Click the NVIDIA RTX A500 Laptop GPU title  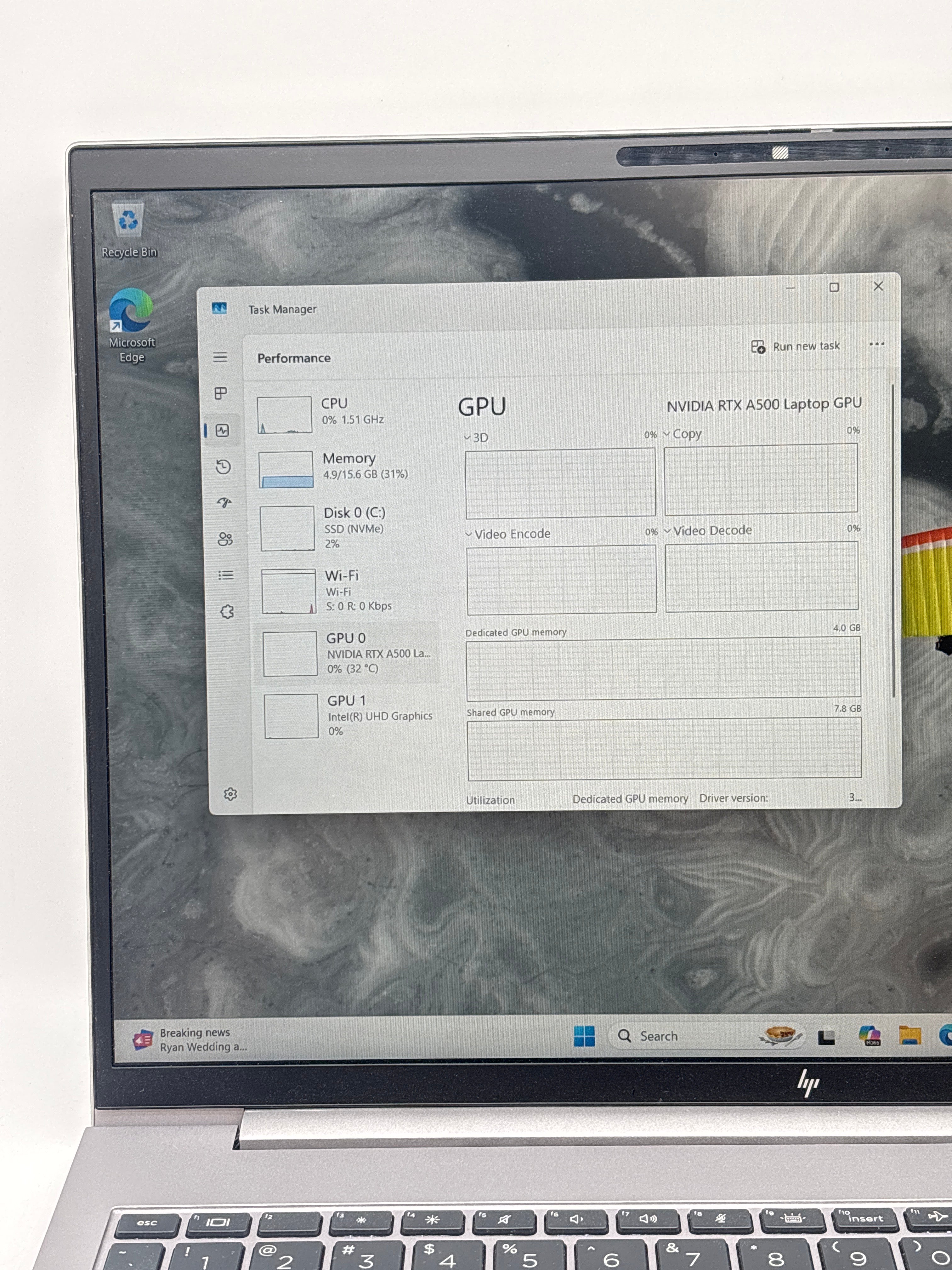click(764, 405)
